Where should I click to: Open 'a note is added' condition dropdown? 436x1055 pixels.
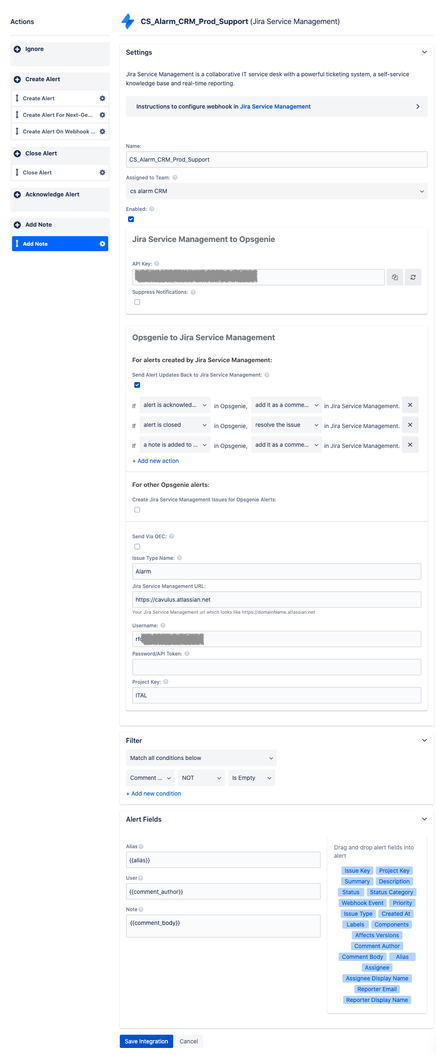(x=175, y=444)
